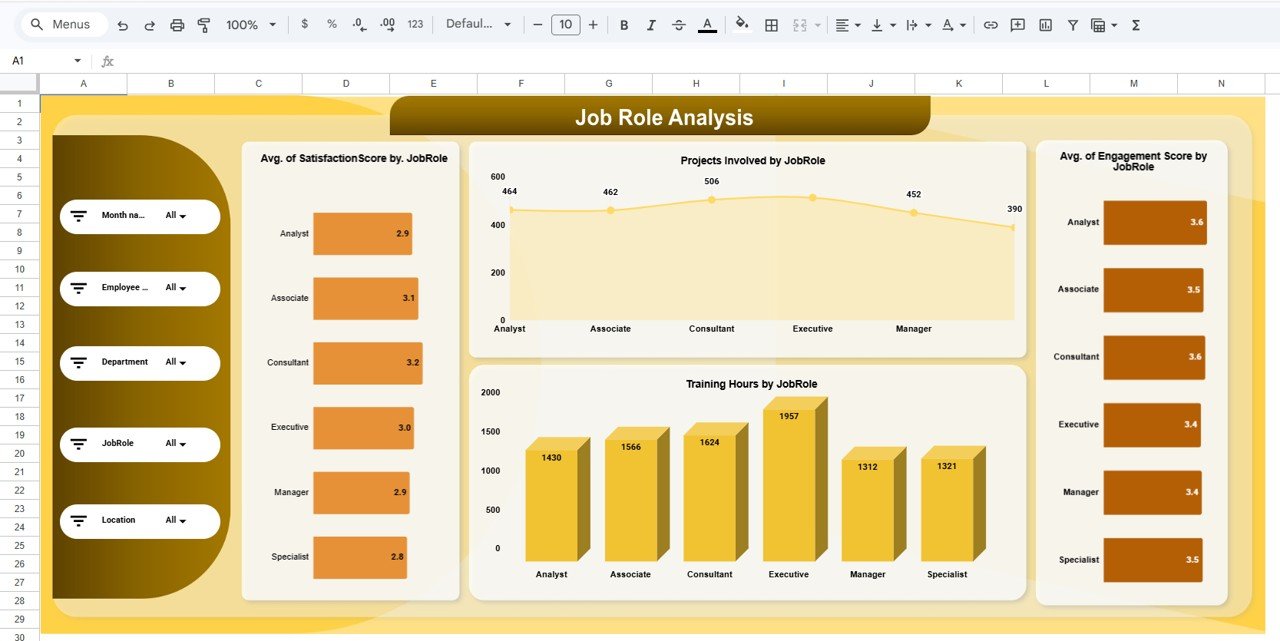Create a filter with the filter icon
This screenshot has width=1280, height=641.
pyautogui.click(x=1071, y=24)
